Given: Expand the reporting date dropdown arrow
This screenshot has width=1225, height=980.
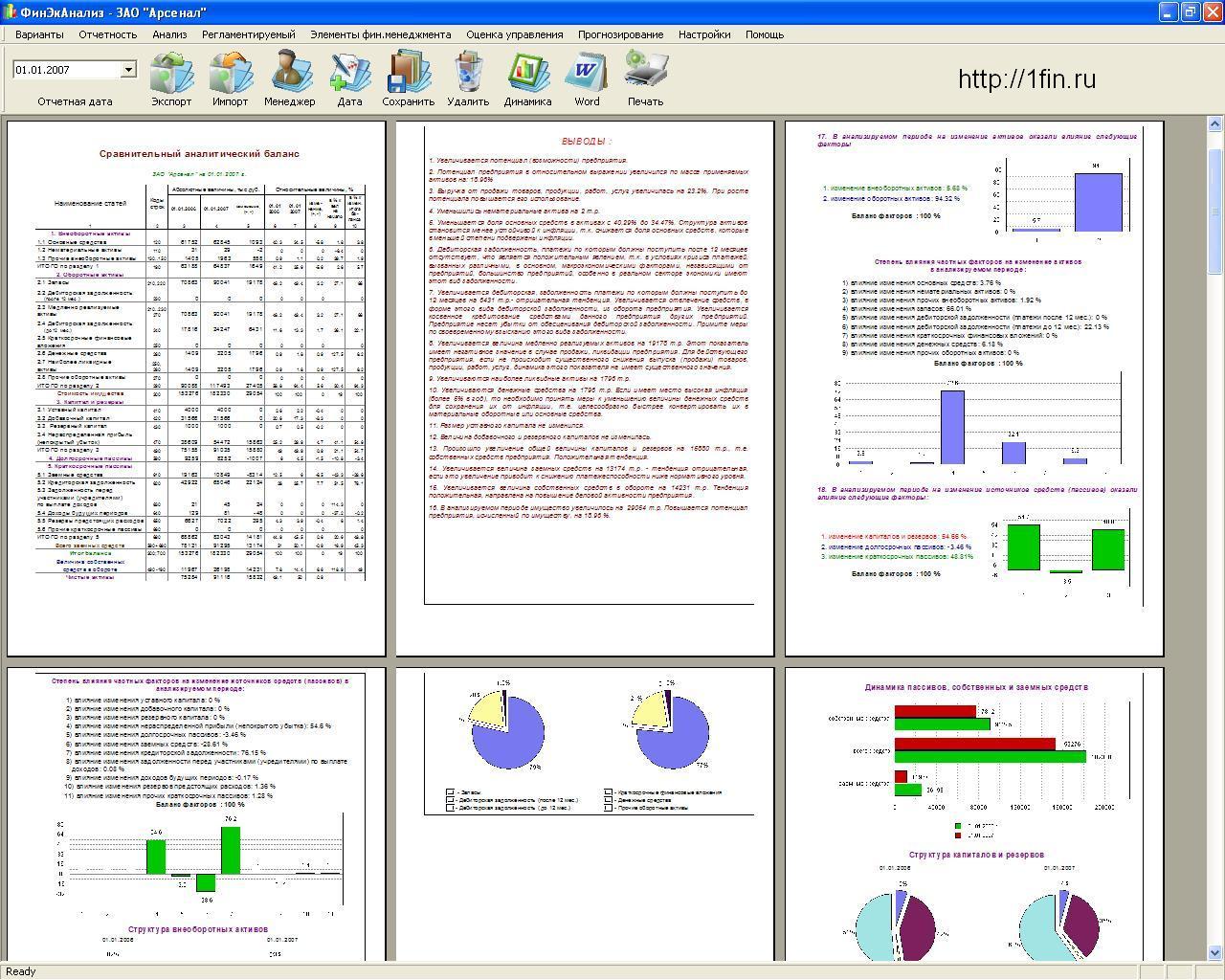Looking at the screenshot, I should click(128, 70).
